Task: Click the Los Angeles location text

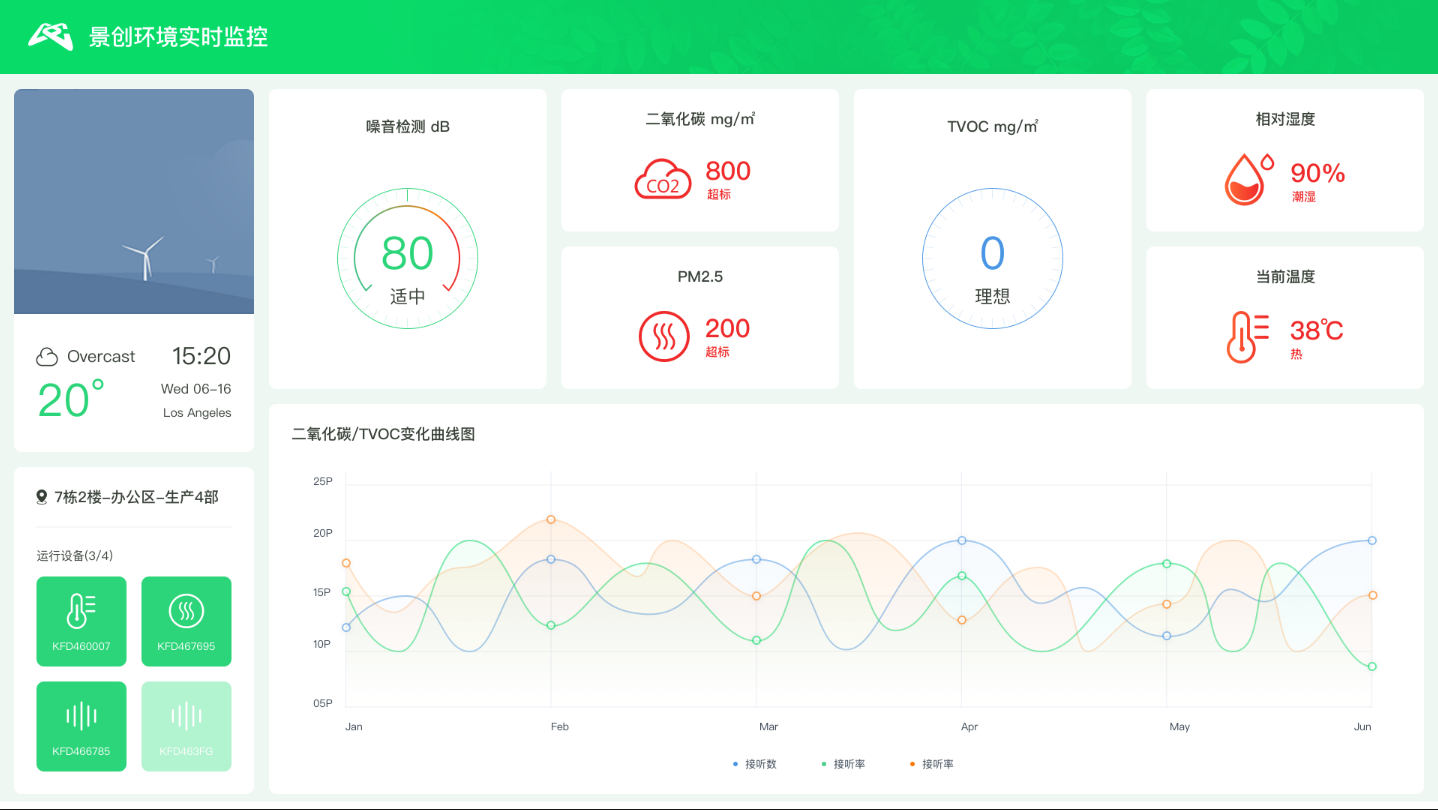Action: (197, 413)
